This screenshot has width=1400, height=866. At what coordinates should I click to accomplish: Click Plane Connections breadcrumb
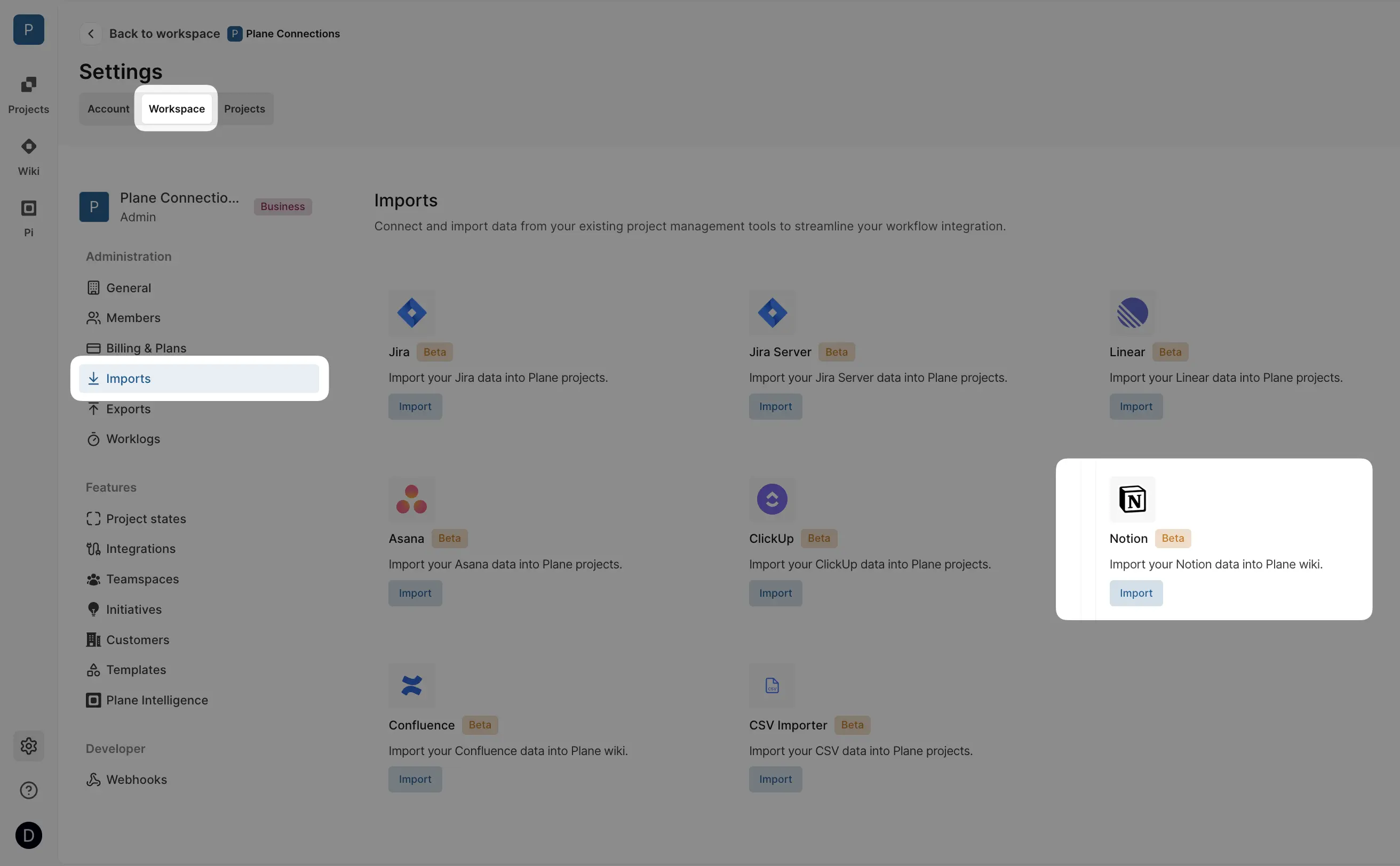[284, 34]
